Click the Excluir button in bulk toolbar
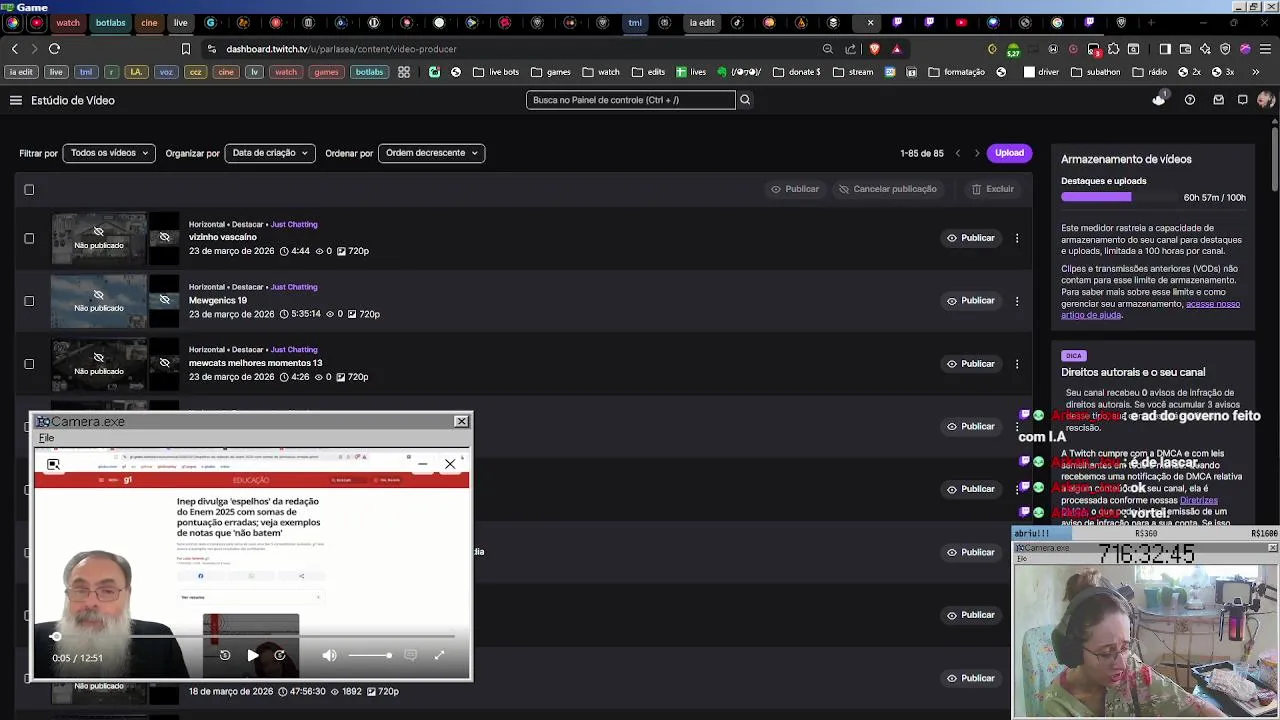 coord(992,189)
